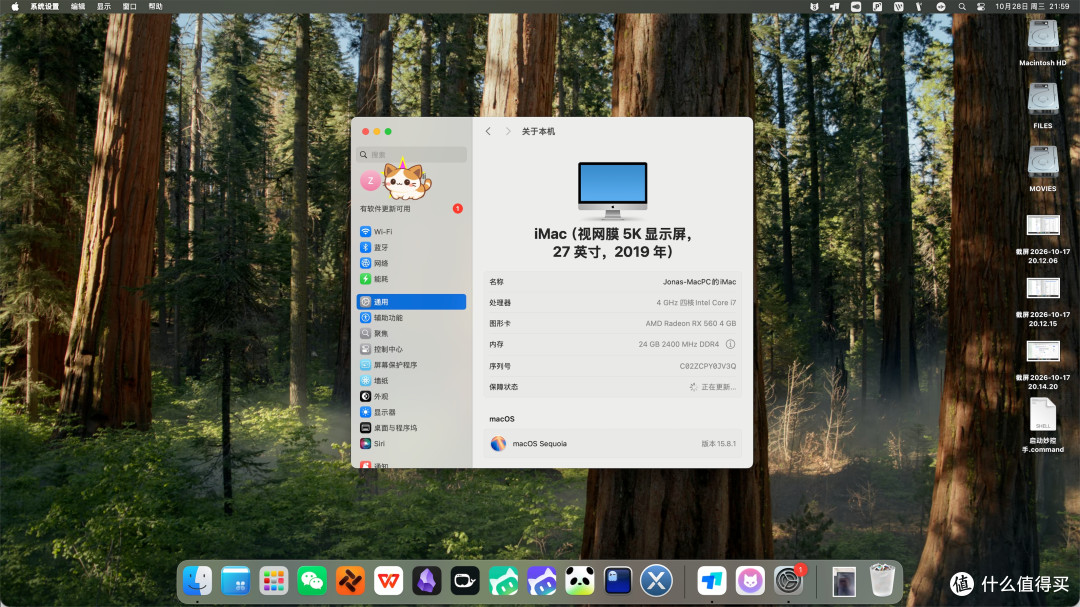
Task: Open 辅助功能 (Accessibility) settings
Action: click(x=411, y=318)
